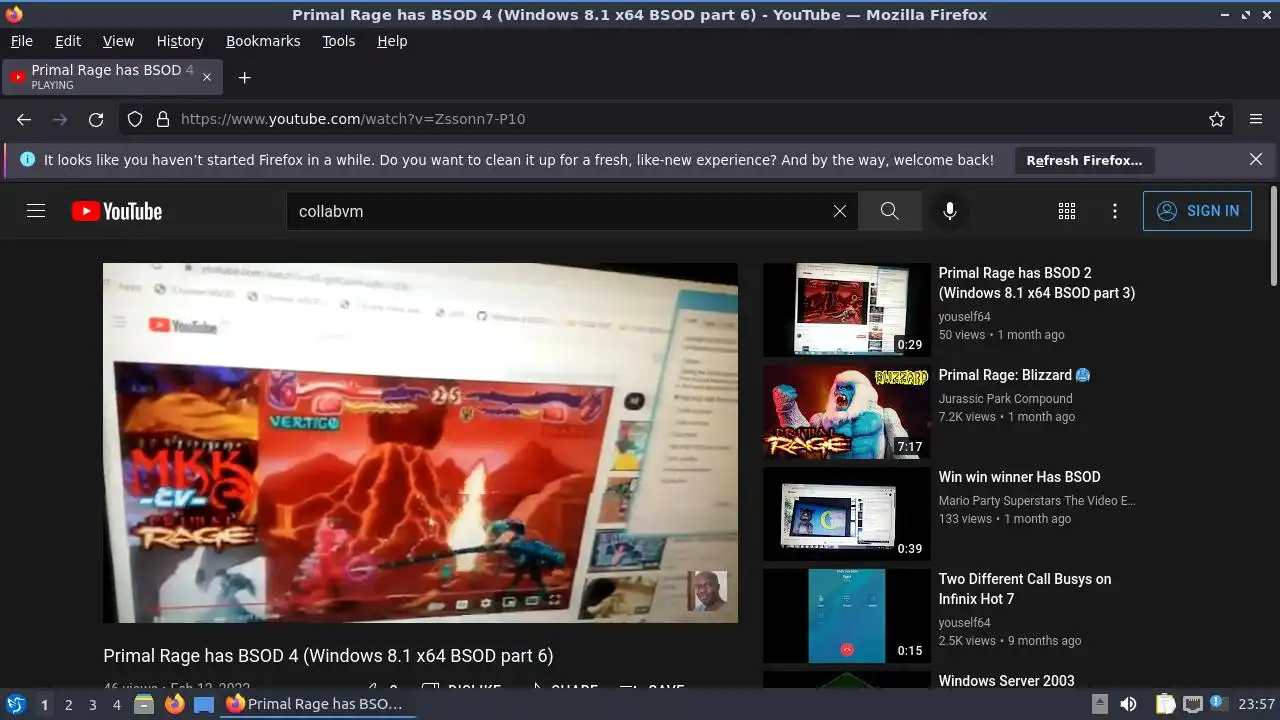Open the tracking protection shield panel

[x=135, y=119]
